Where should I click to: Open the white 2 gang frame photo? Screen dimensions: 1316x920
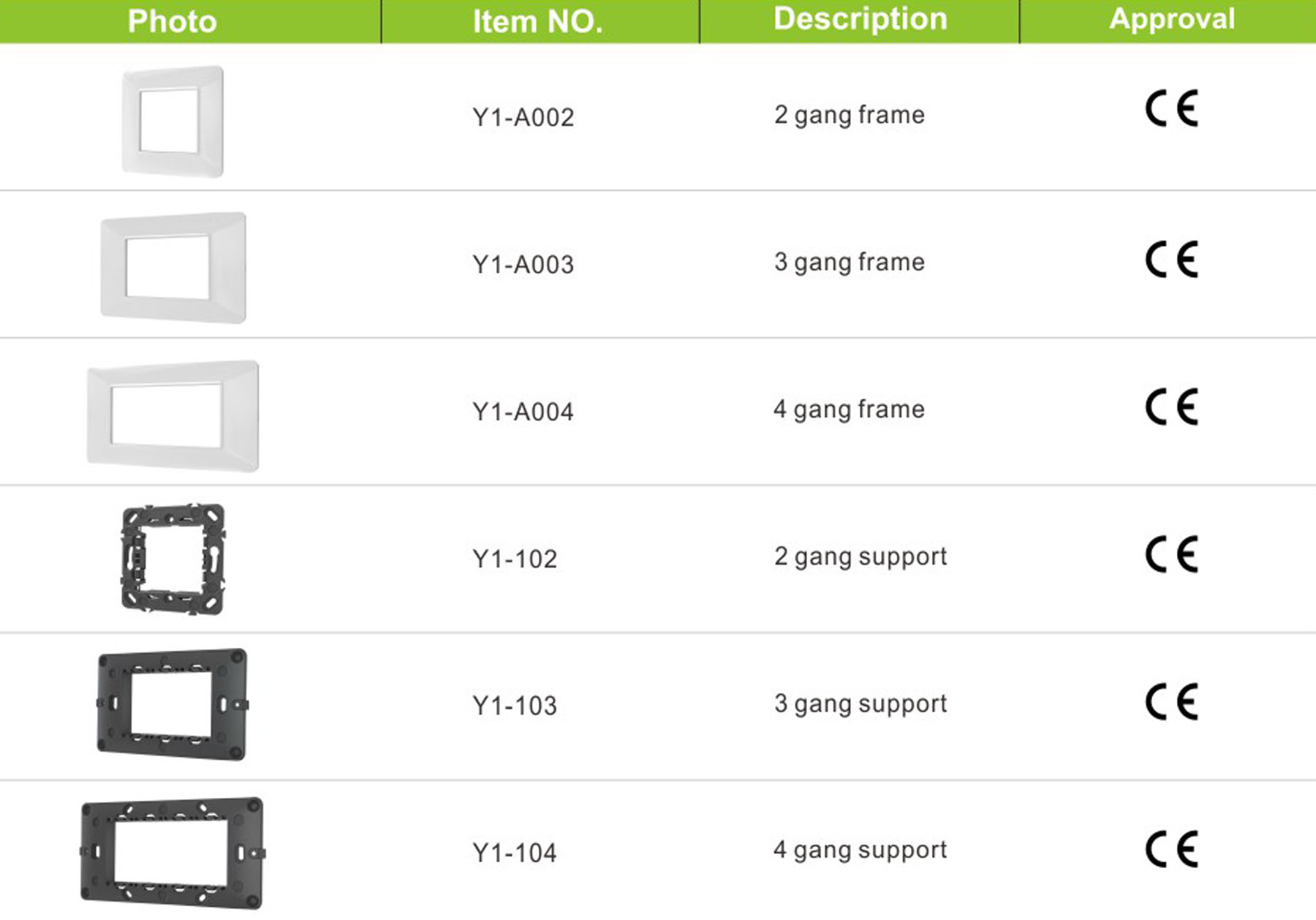click(173, 121)
